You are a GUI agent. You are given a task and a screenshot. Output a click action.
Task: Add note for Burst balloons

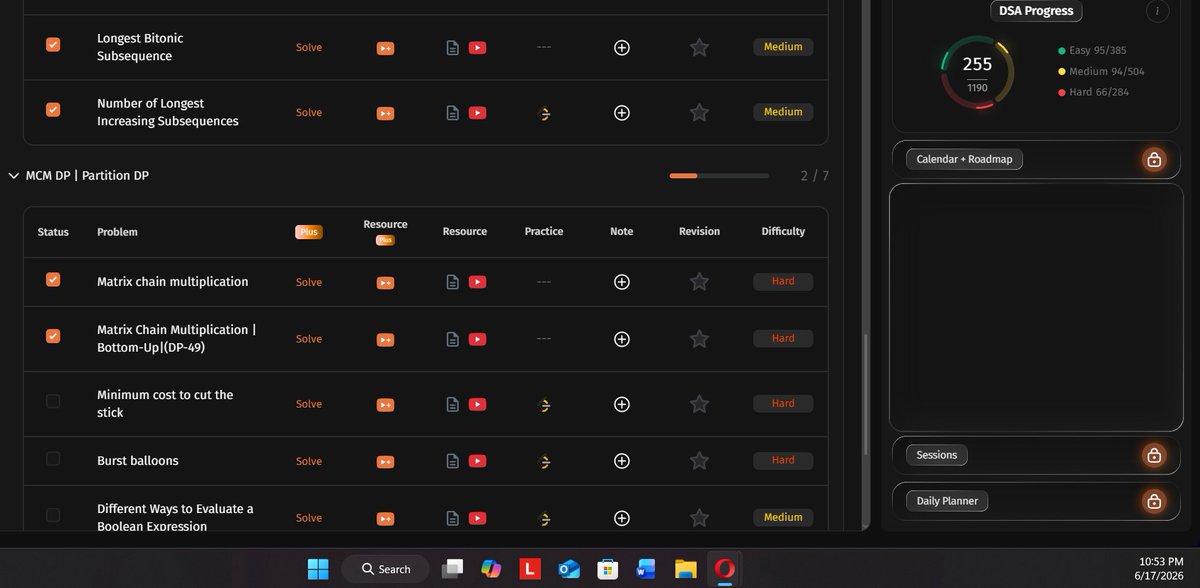coord(622,461)
